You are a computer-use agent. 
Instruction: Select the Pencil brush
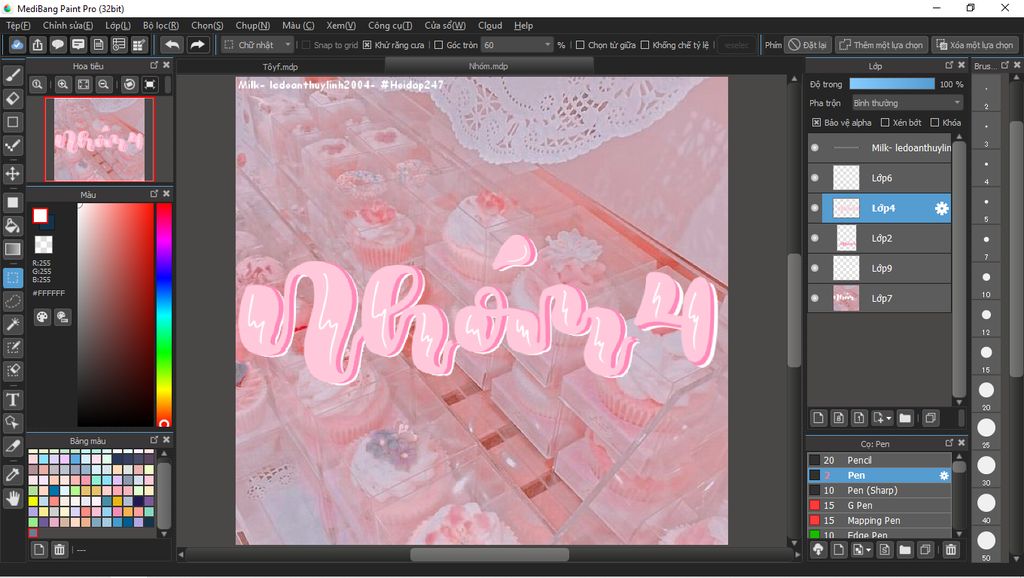[879, 460]
